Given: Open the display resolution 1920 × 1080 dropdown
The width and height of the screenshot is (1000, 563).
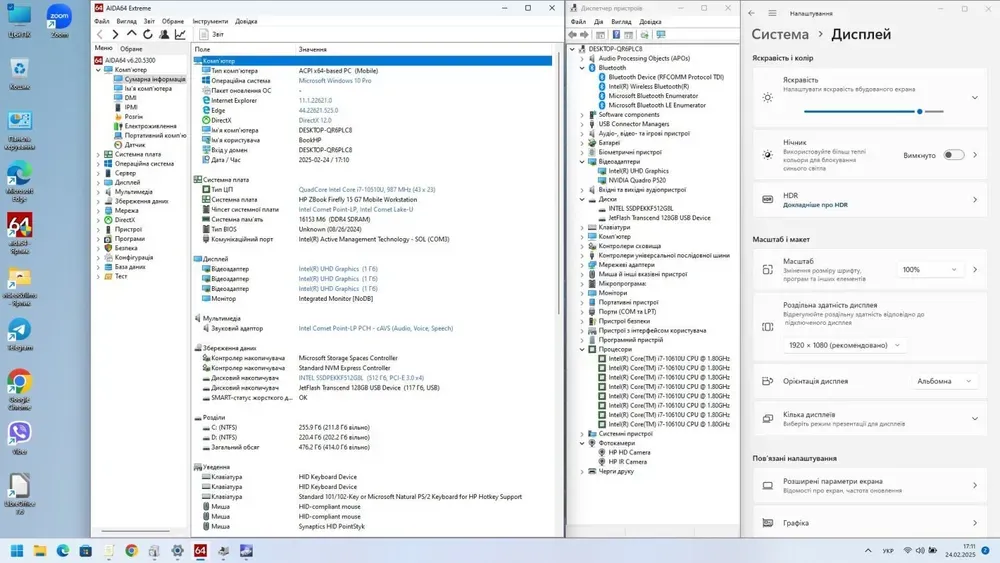Looking at the screenshot, I should (x=845, y=345).
